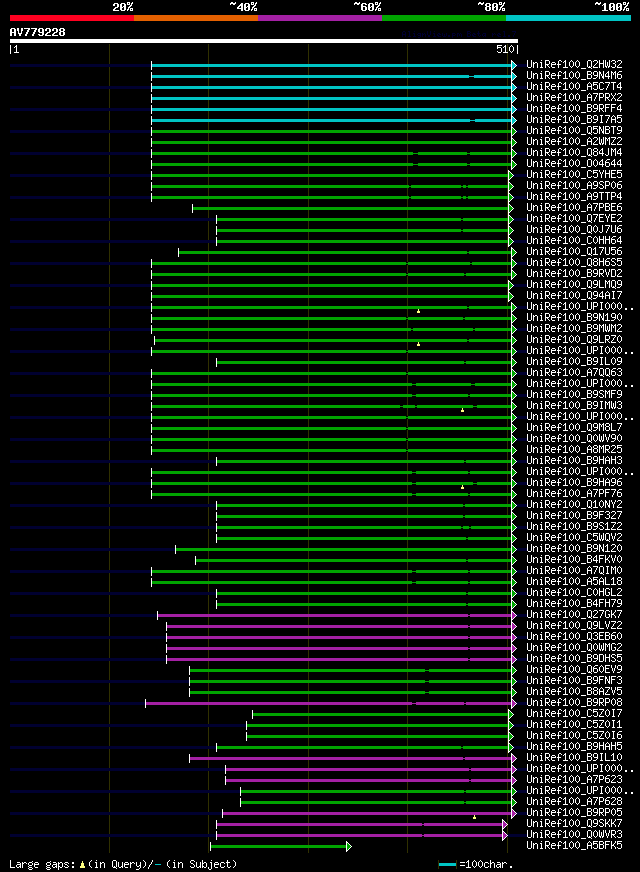
Task: Choose the UniRef100_O04644 entry
Action: point(574,164)
